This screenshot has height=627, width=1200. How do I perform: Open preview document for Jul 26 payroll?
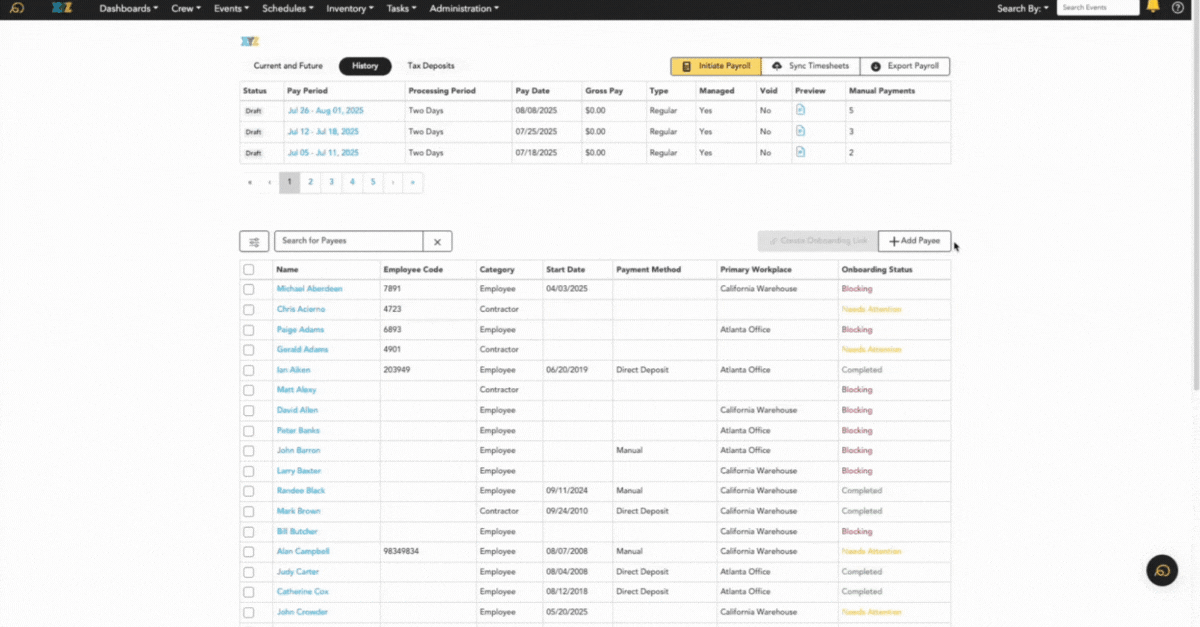tap(800, 110)
